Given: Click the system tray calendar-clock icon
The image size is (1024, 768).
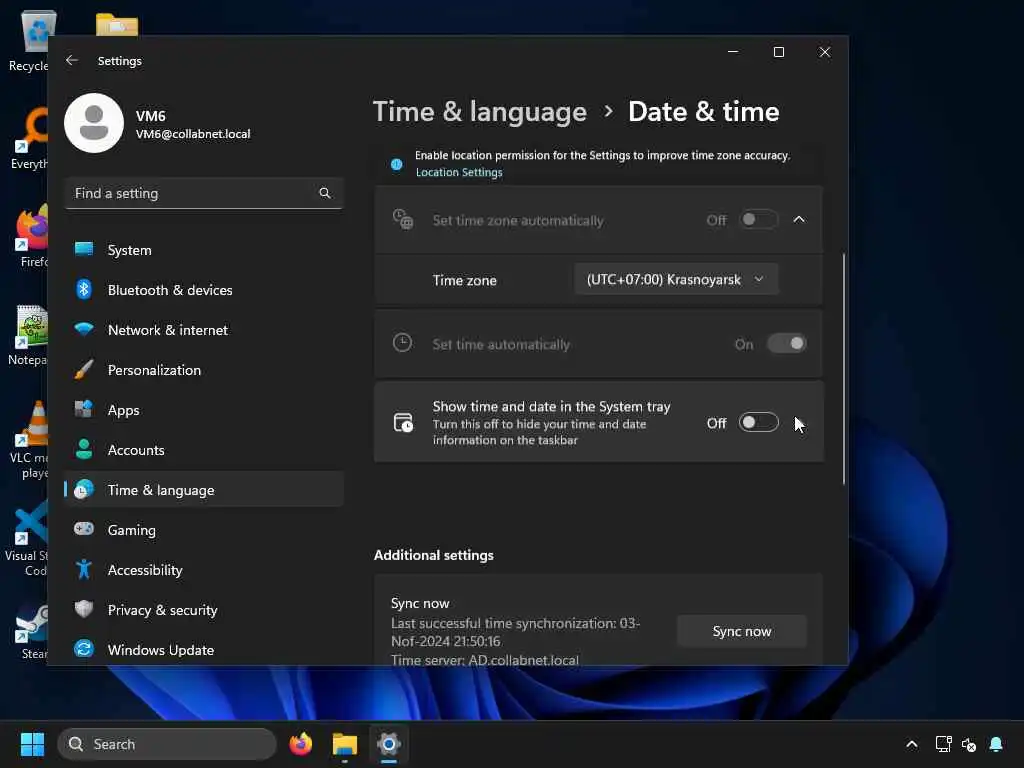Looking at the screenshot, I should point(403,423).
